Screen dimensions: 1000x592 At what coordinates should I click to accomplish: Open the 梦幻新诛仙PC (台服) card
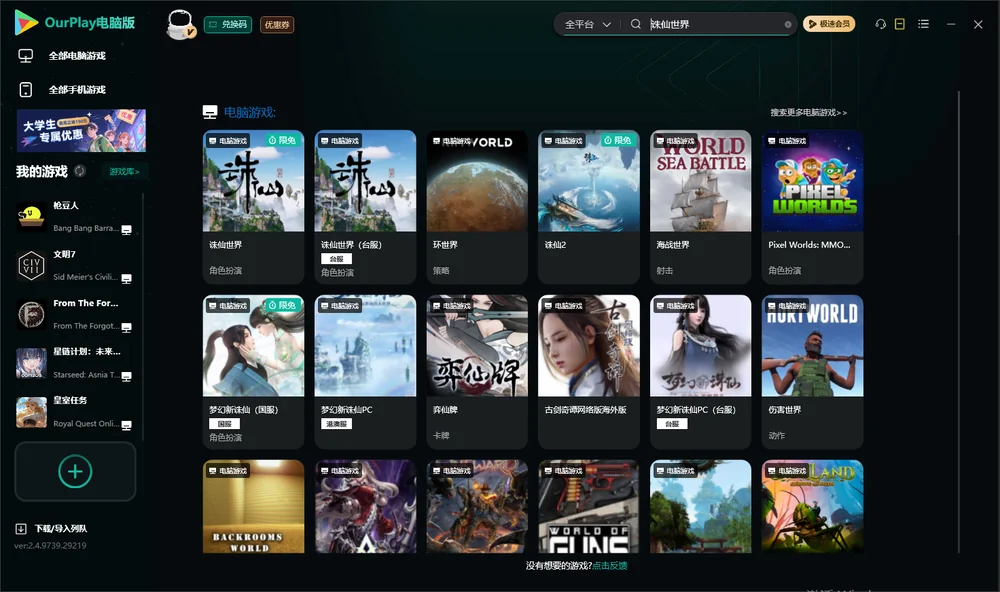tap(700, 372)
